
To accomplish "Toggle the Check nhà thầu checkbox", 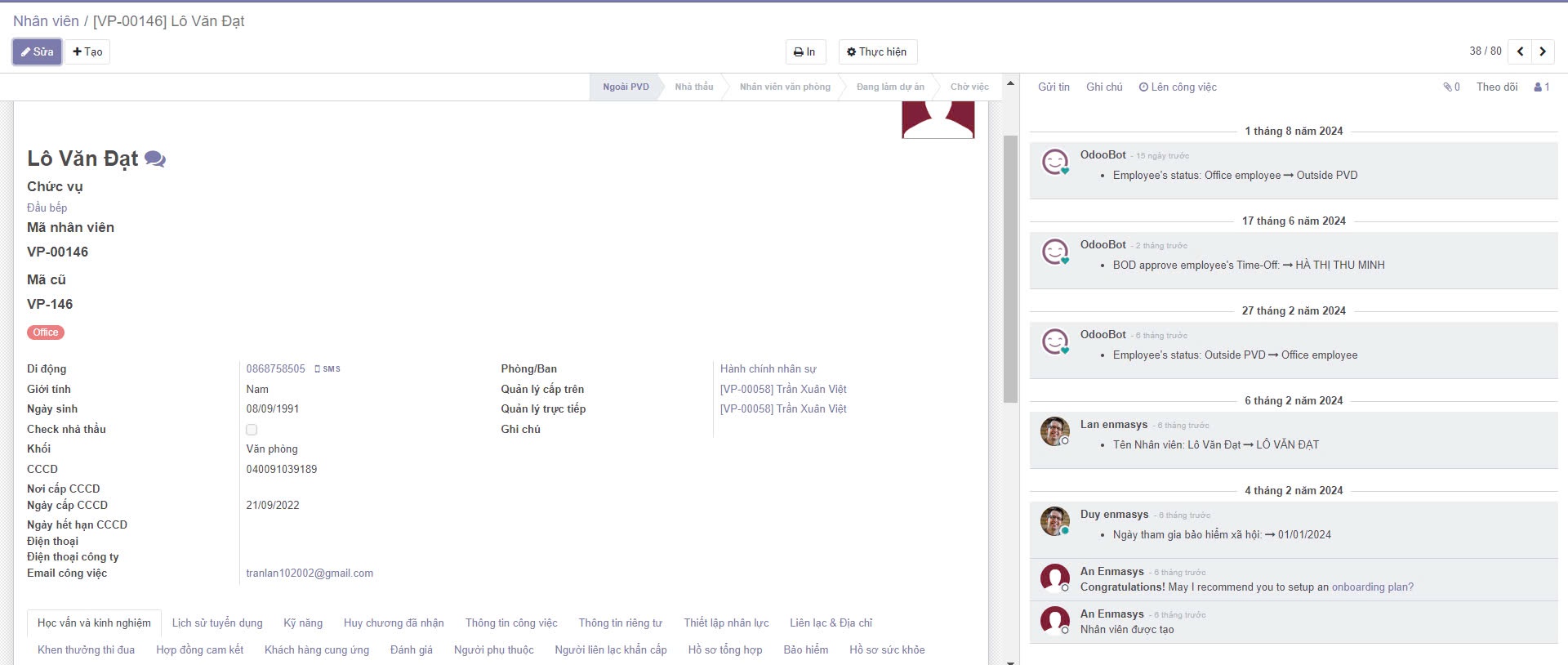I will (x=252, y=430).
